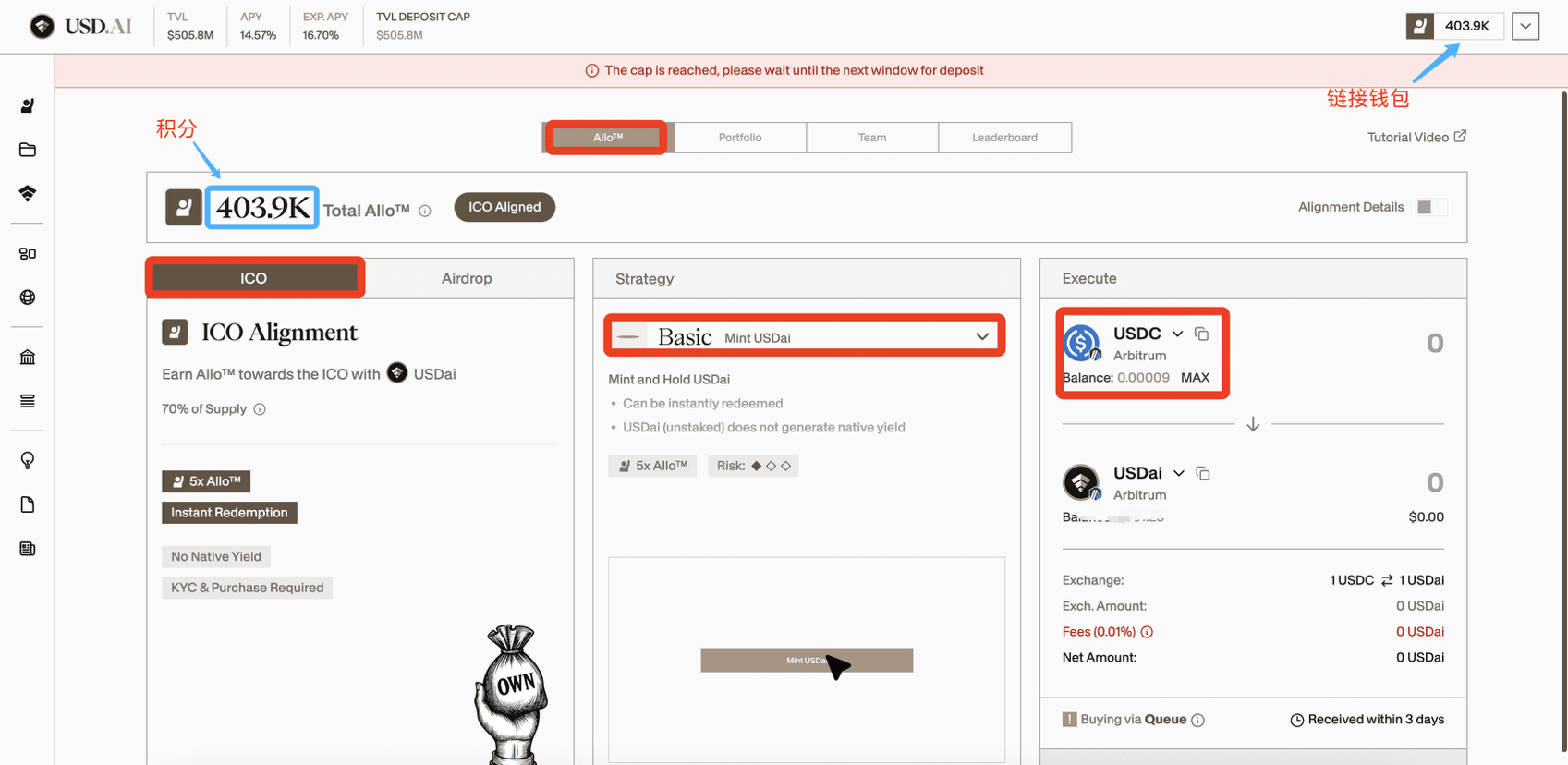Expand the Basic Mint USDai strategy dropdown
Image resolution: width=1568 pixels, height=765 pixels.
pos(981,337)
